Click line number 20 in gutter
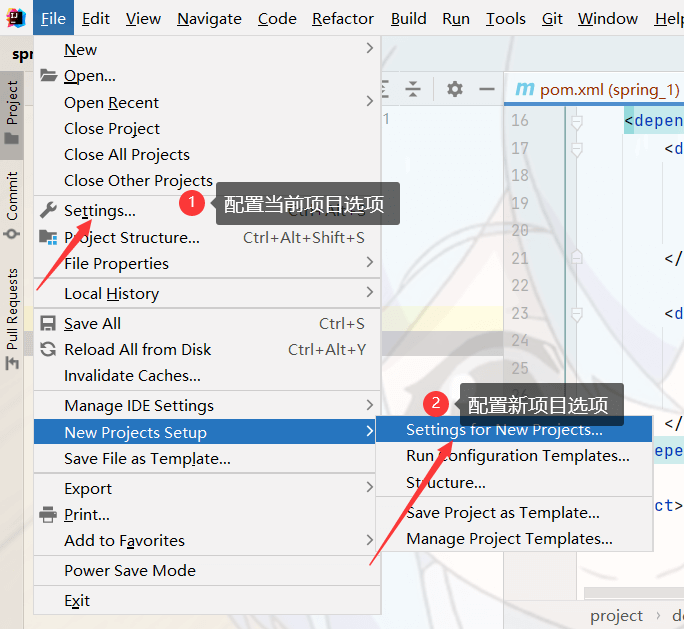 (x=520, y=230)
